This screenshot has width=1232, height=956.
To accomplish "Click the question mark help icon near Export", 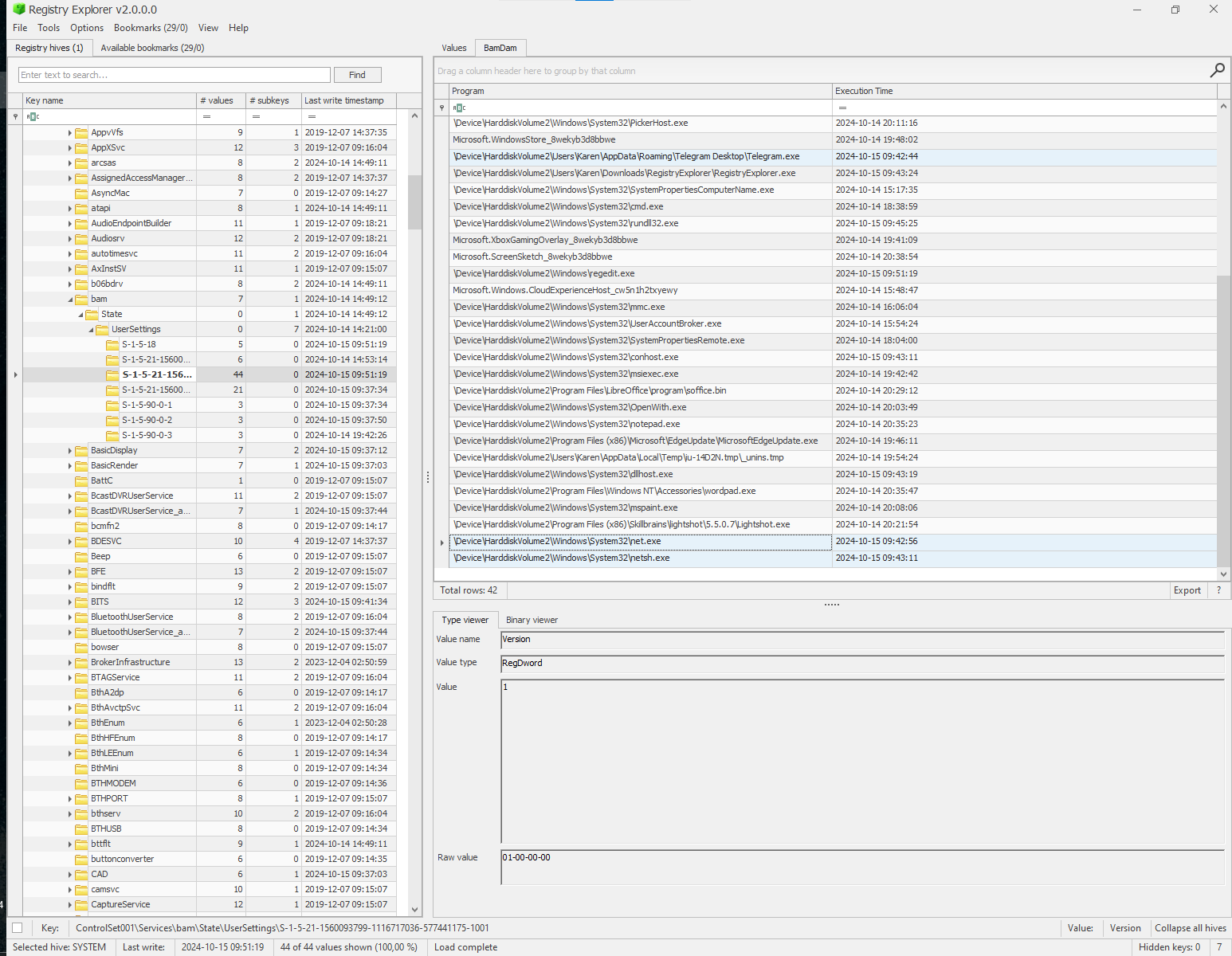I will [x=1218, y=590].
